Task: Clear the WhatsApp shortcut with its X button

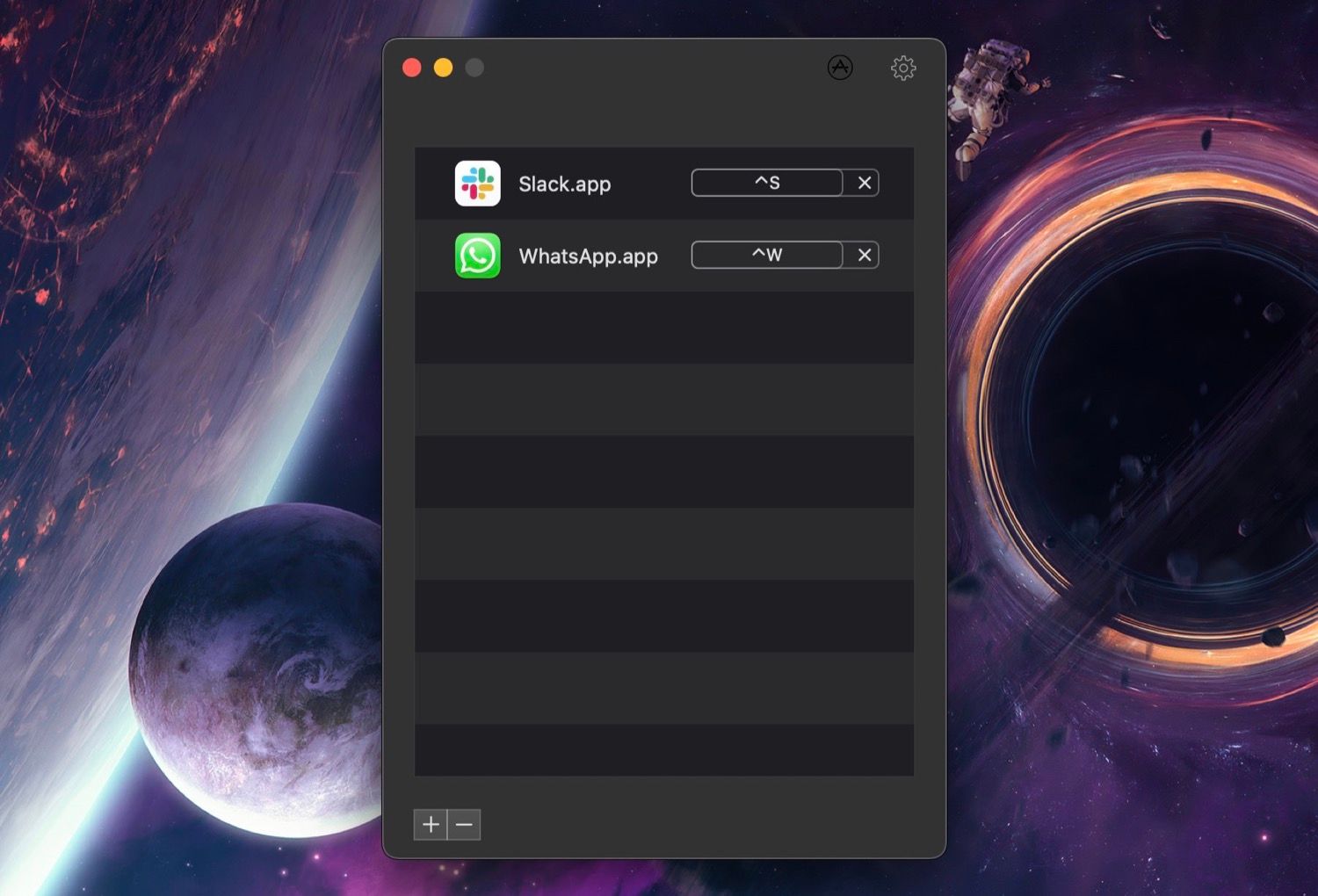Action: (863, 255)
